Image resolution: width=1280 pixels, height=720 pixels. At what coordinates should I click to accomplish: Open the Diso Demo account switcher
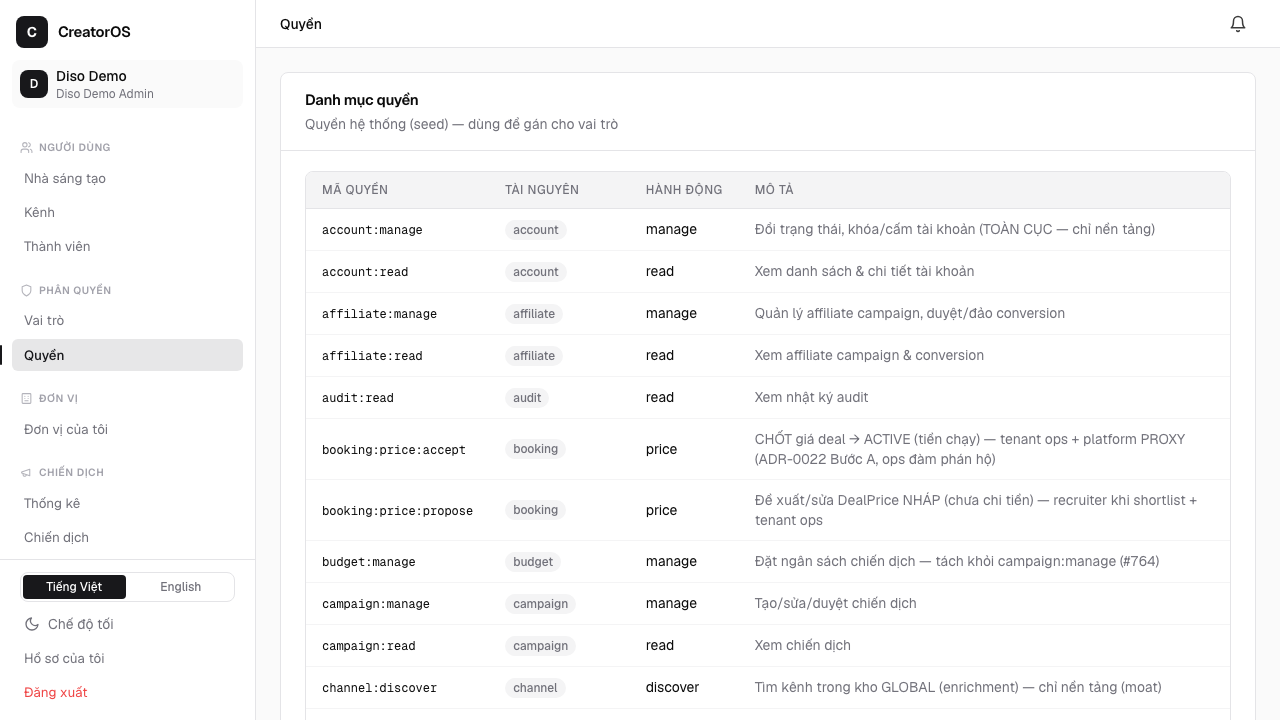tap(128, 84)
